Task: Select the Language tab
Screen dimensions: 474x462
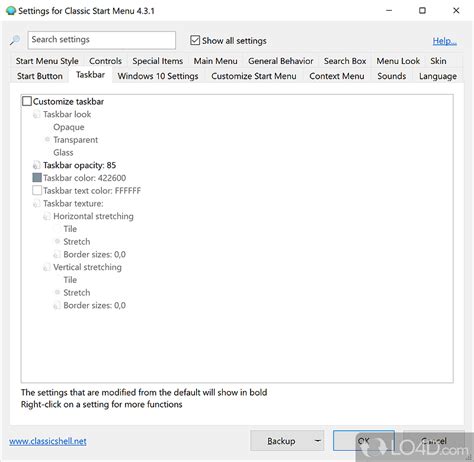Action: 438,76
